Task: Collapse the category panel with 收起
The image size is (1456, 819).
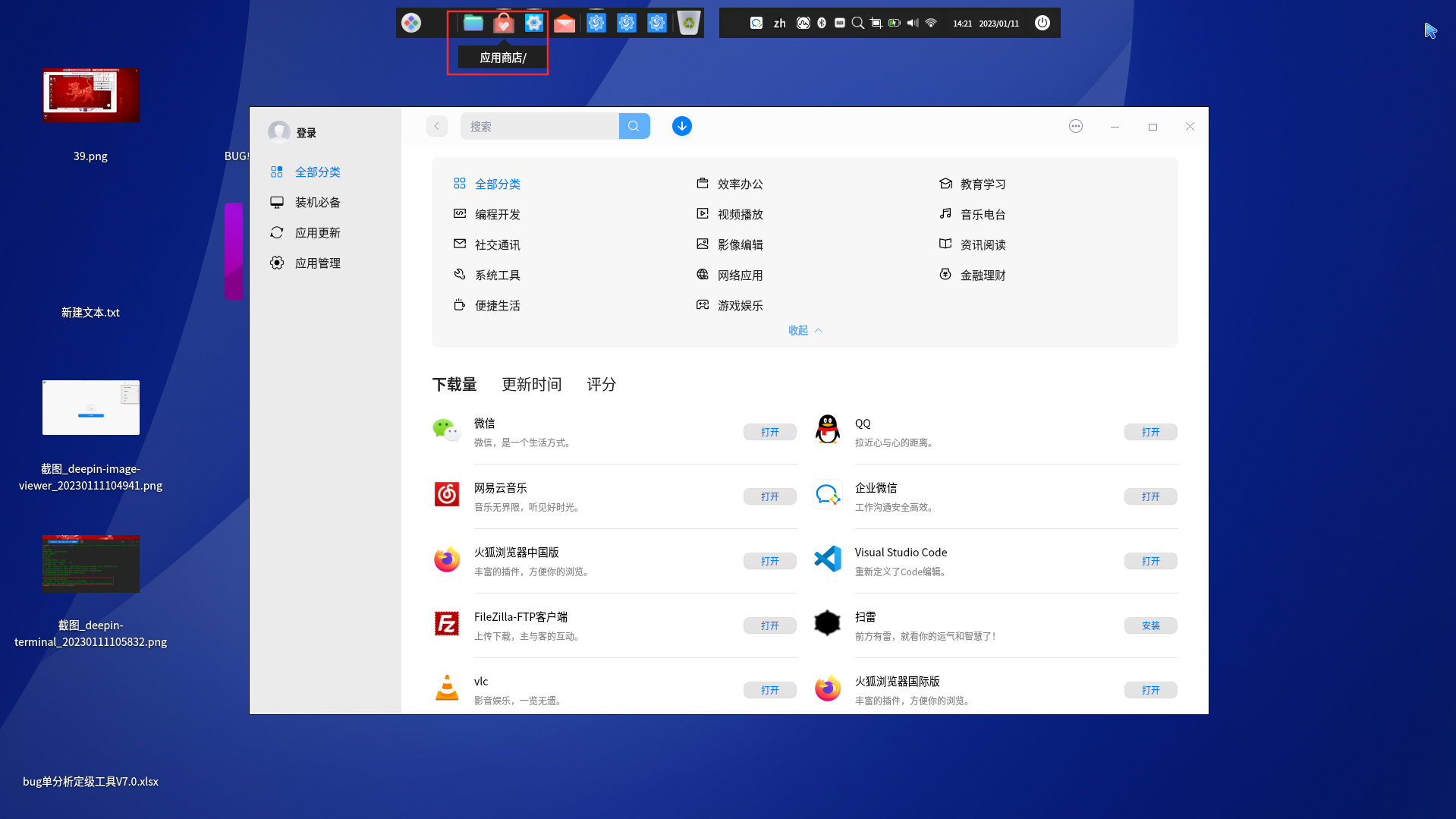Action: (805, 330)
